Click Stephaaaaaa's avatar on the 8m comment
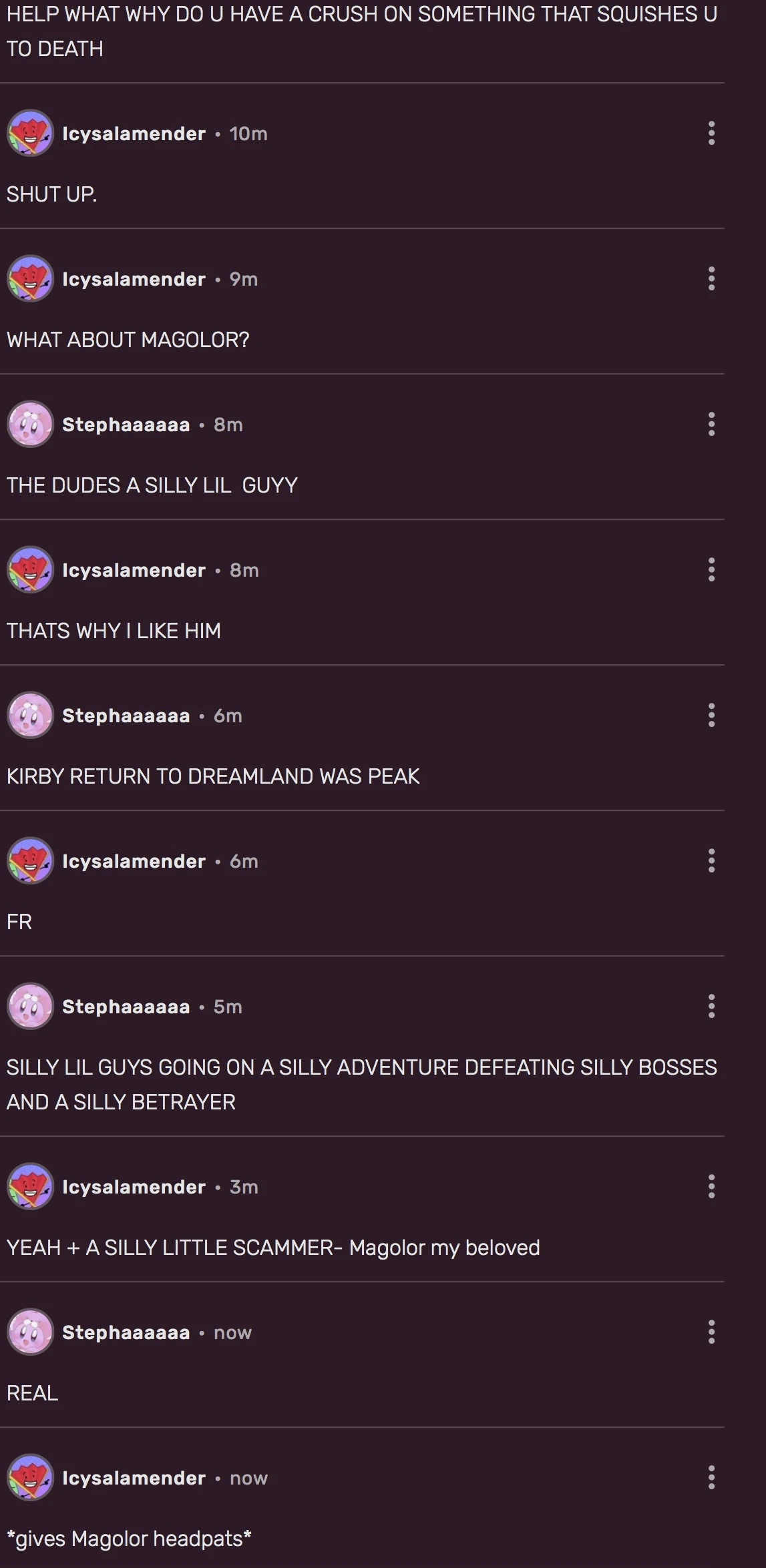Image resolution: width=766 pixels, height=1568 pixels. coord(30,424)
